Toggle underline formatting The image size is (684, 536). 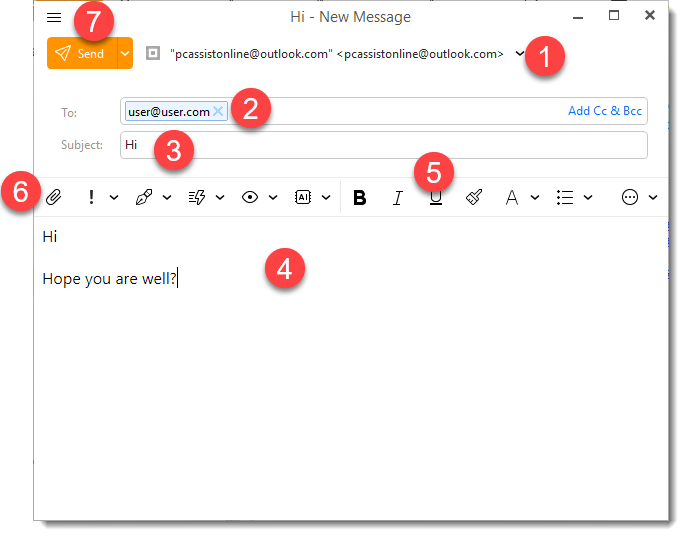tap(435, 198)
